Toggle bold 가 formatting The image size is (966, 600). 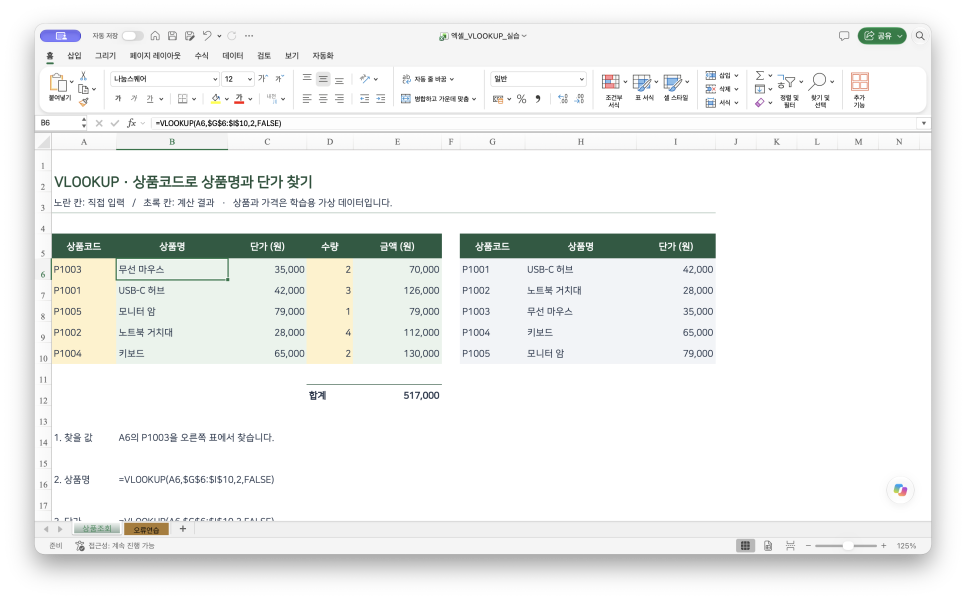click(x=118, y=99)
